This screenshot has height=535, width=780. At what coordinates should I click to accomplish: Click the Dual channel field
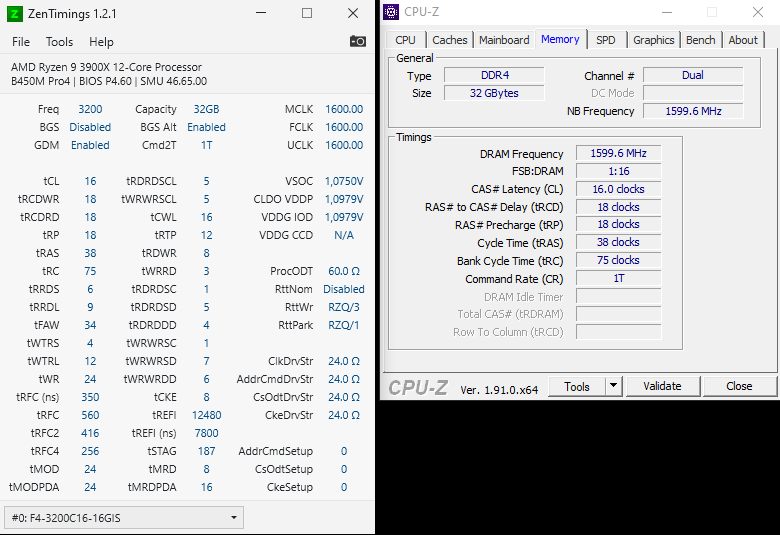pyautogui.click(x=693, y=75)
